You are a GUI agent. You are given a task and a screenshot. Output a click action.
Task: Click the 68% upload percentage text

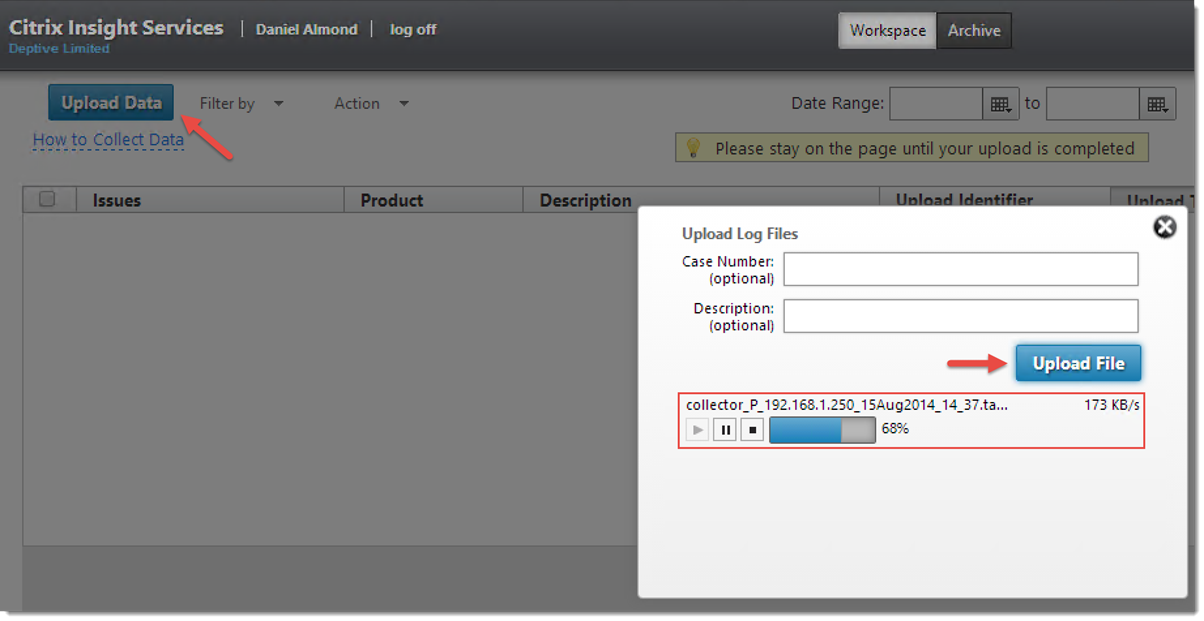tap(895, 429)
